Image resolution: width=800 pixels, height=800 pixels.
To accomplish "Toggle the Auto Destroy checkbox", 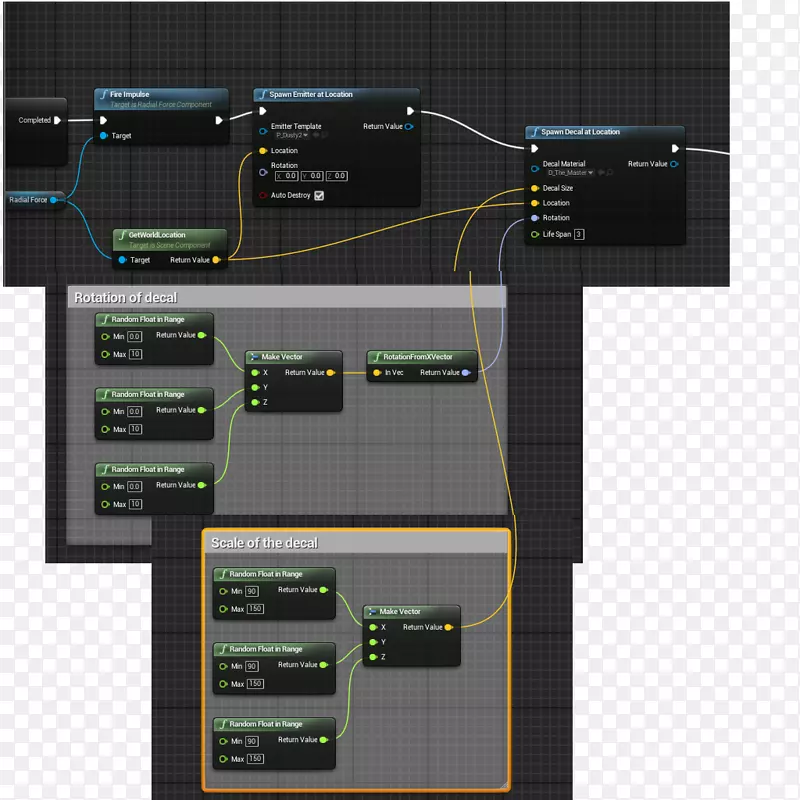I will click(319, 196).
